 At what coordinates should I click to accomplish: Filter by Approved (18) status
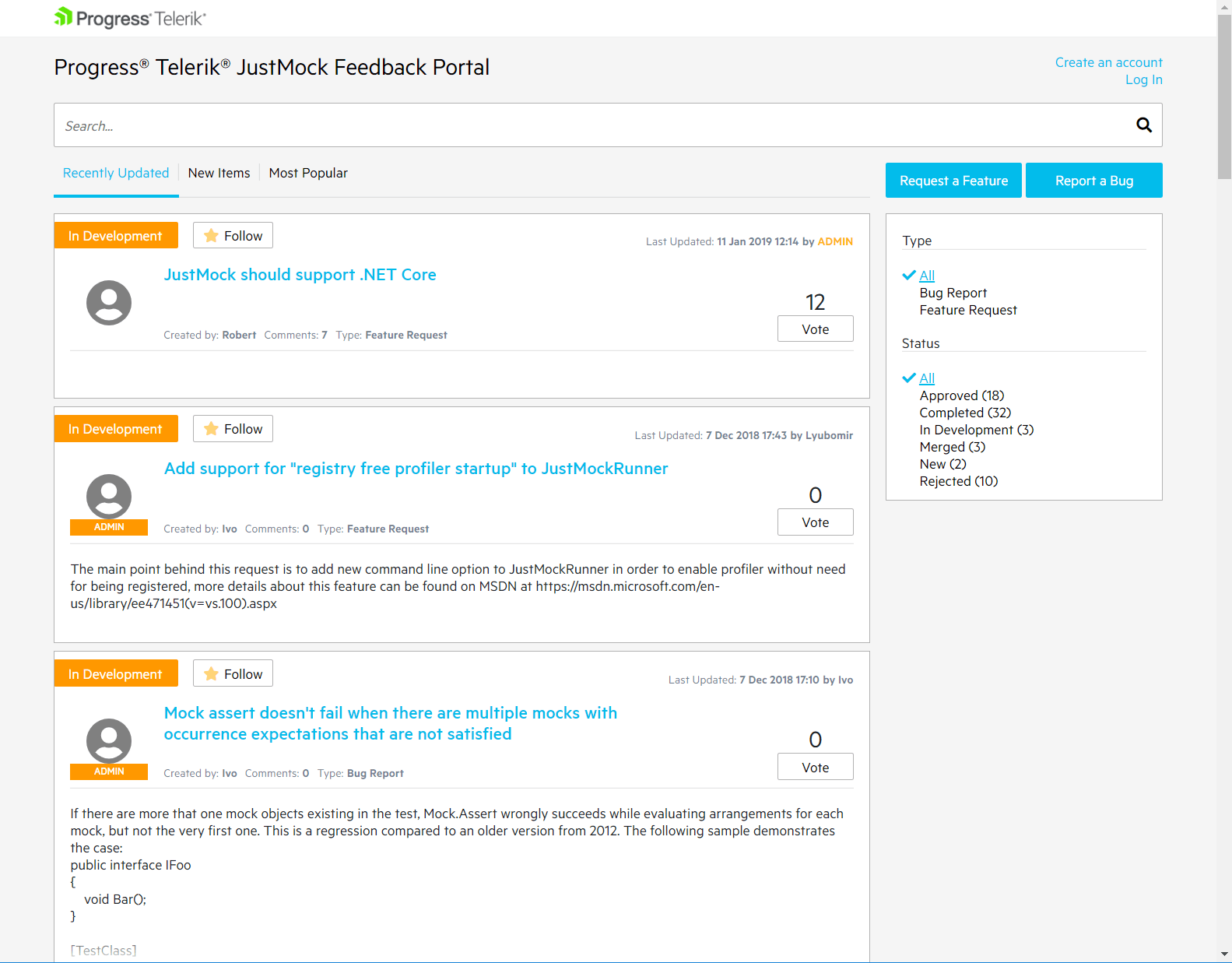[x=961, y=395]
